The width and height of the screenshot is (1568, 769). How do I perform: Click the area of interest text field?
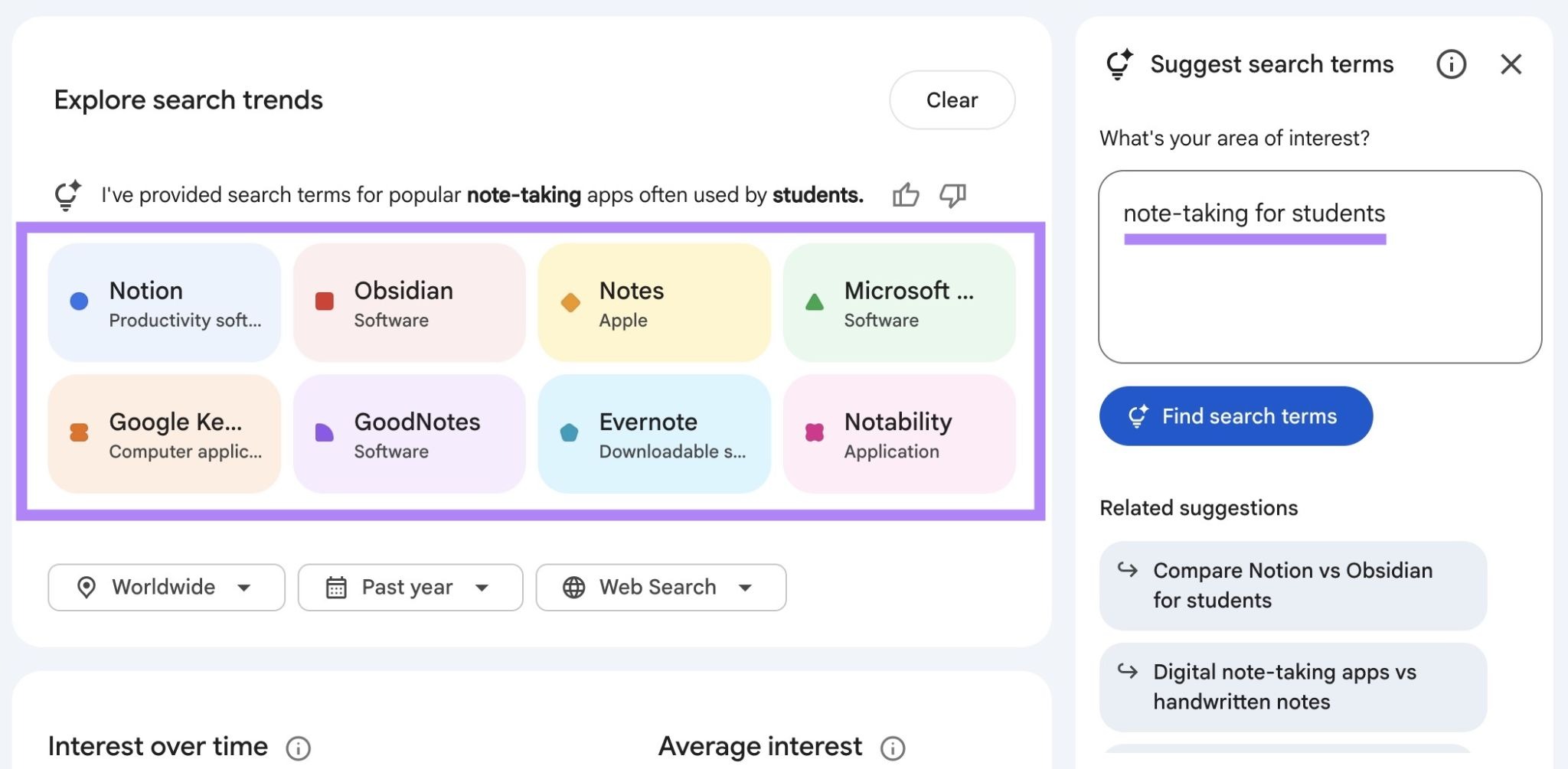[x=1320, y=267]
